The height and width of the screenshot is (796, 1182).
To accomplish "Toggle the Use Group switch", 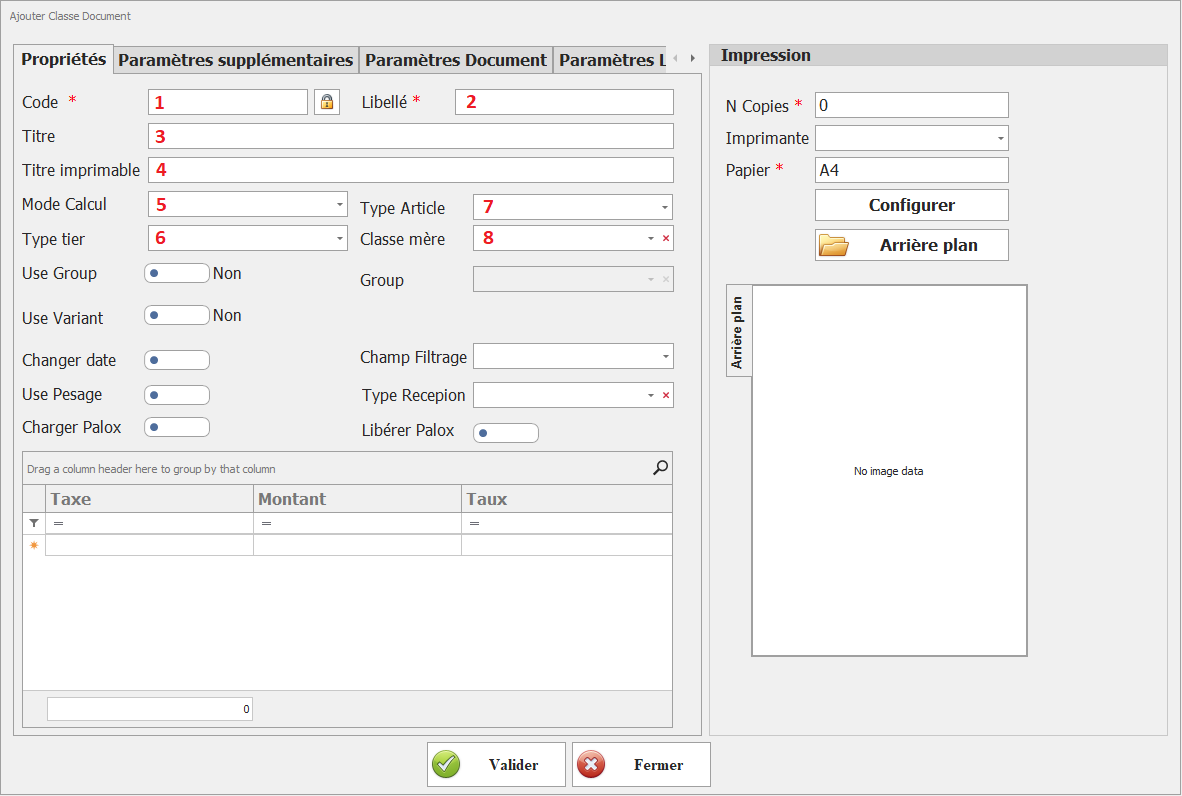I will [x=176, y=274].
